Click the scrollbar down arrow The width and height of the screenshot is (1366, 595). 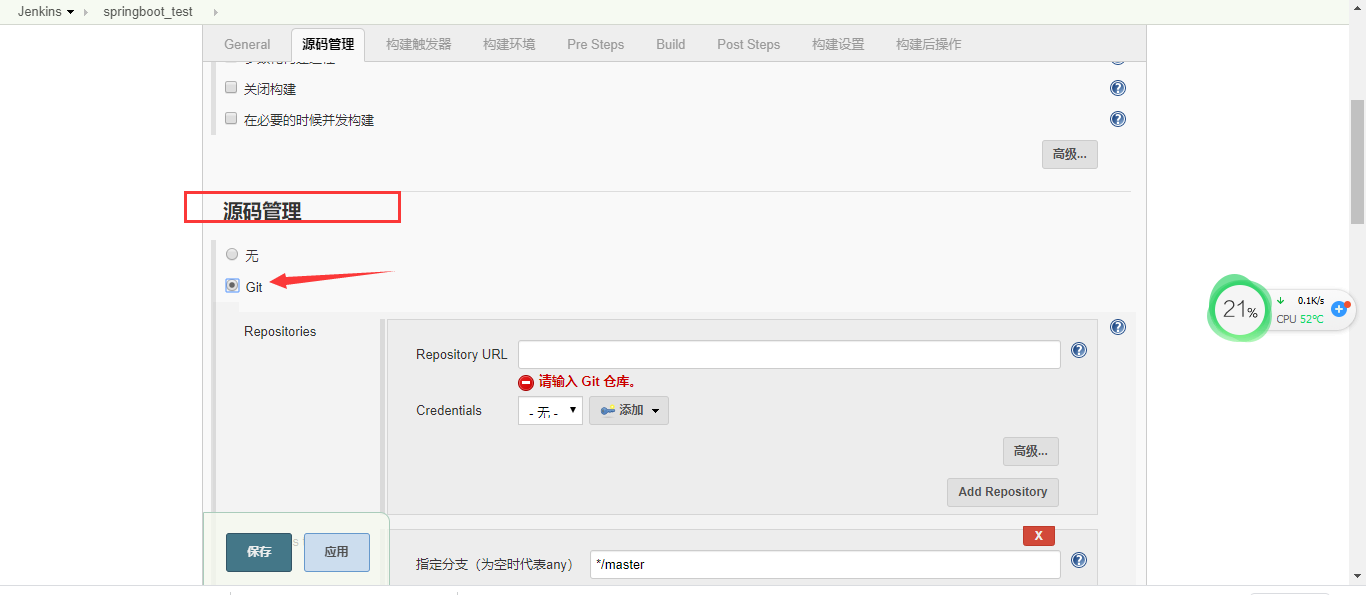1357,577
